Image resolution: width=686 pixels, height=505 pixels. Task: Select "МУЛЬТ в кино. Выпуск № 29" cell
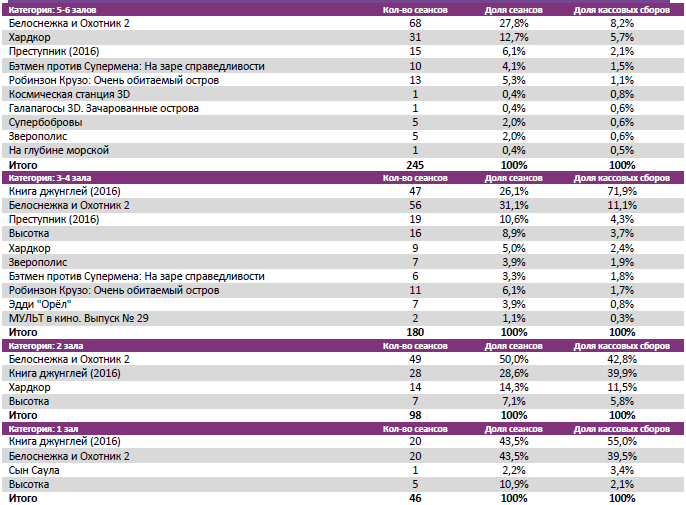[x=78, y=317]
